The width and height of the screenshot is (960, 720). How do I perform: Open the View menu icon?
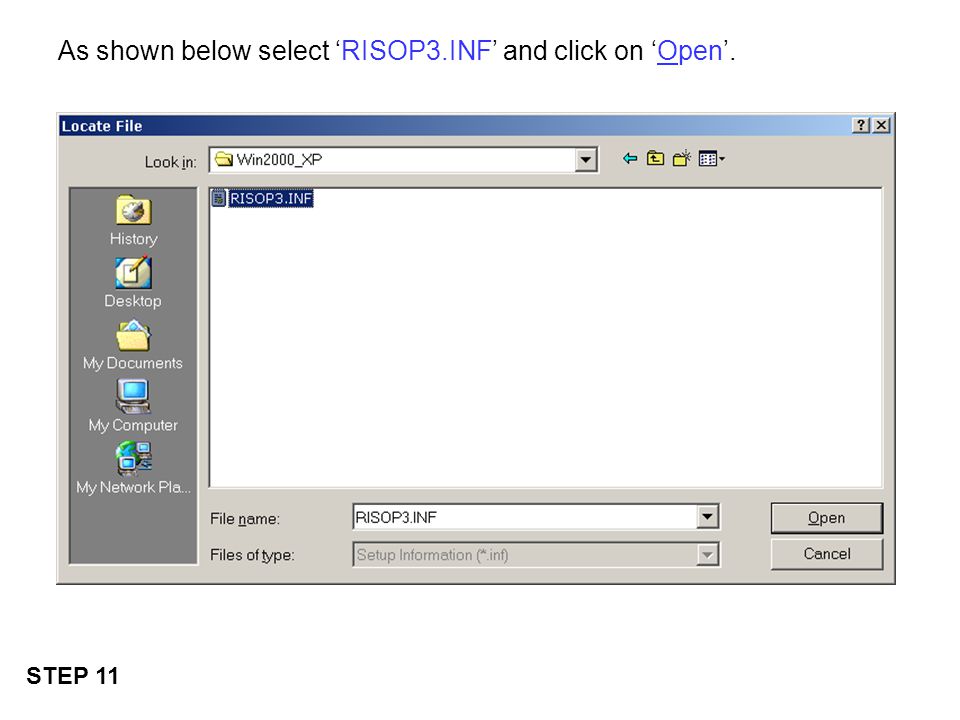tap(711, 159)
